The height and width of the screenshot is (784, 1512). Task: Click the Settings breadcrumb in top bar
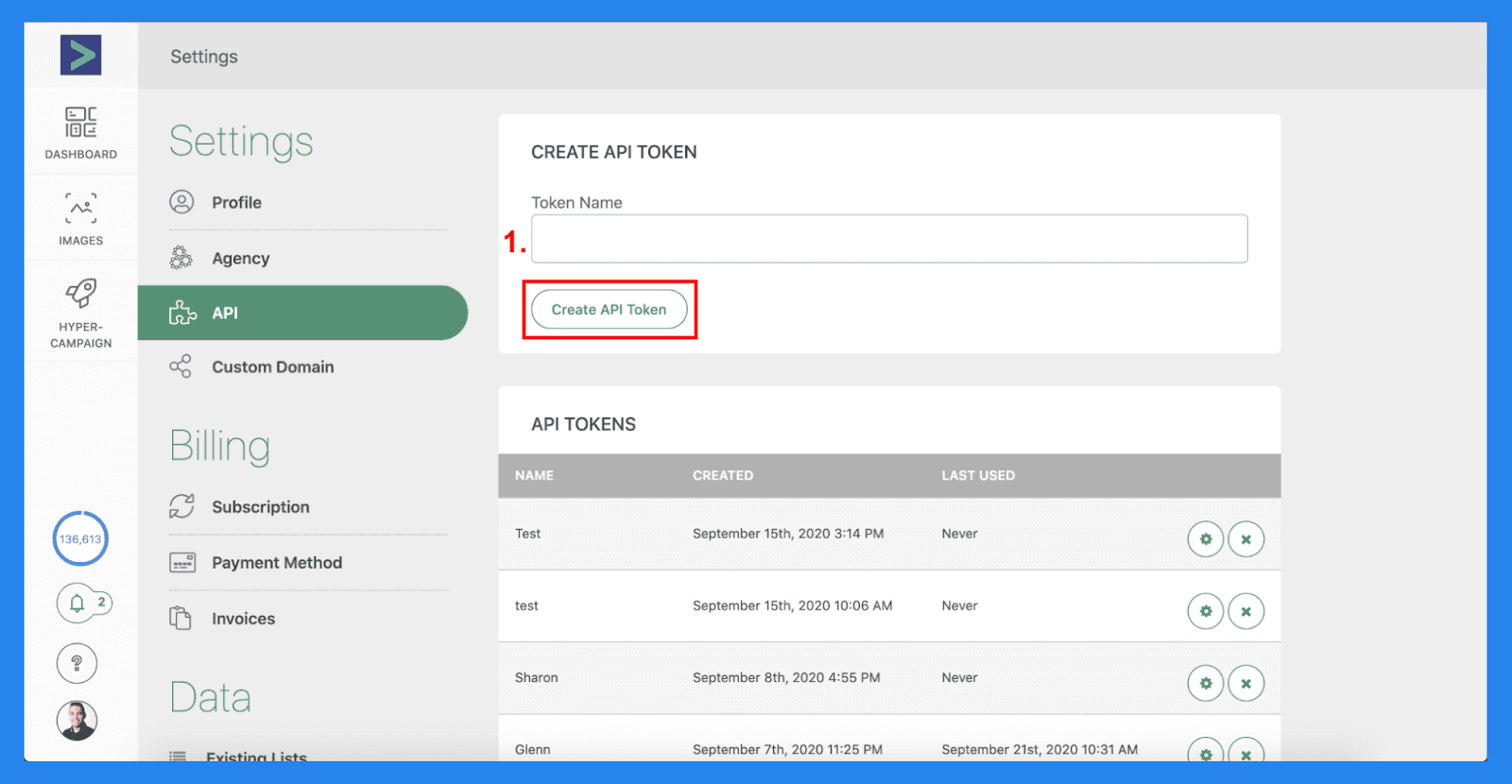(x=204, y=57)
